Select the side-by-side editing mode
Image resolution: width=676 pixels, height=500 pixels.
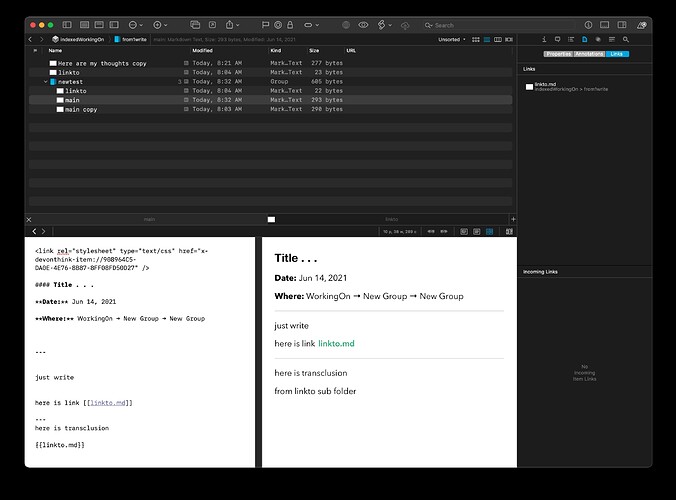click(x=489, y=231)
